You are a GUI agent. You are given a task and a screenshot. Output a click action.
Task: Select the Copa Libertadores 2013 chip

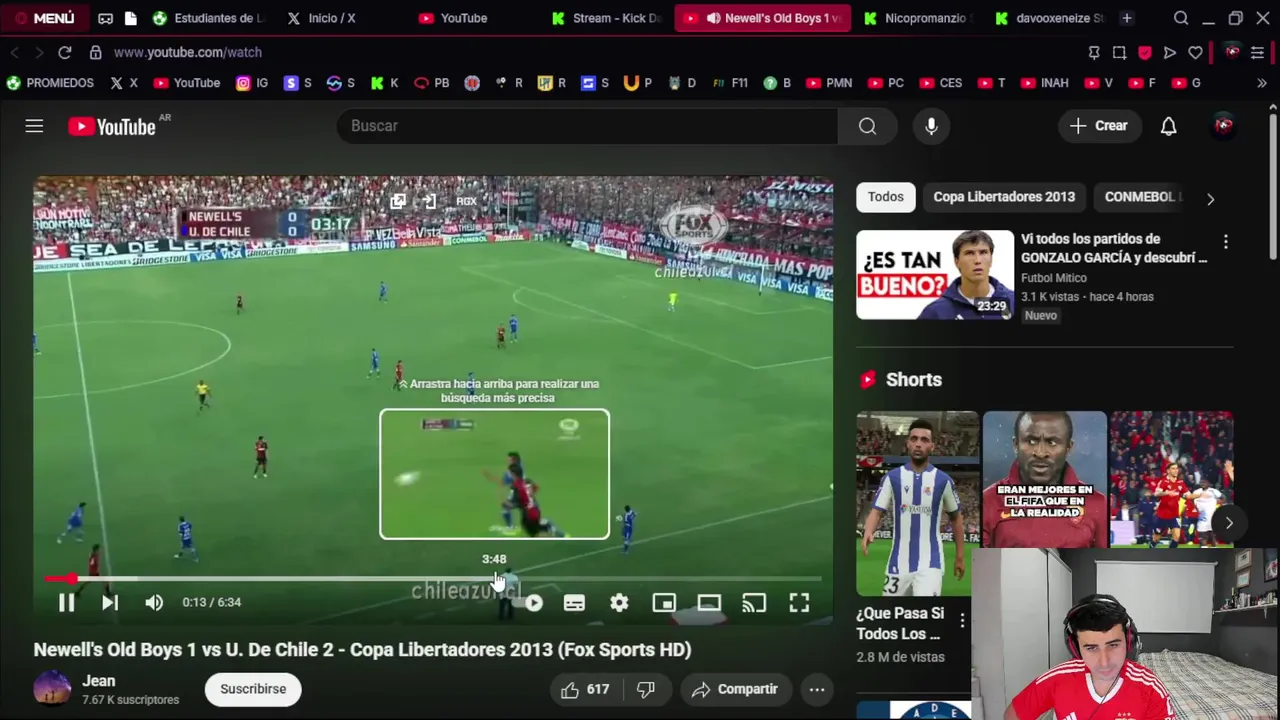pos(1004,197)
